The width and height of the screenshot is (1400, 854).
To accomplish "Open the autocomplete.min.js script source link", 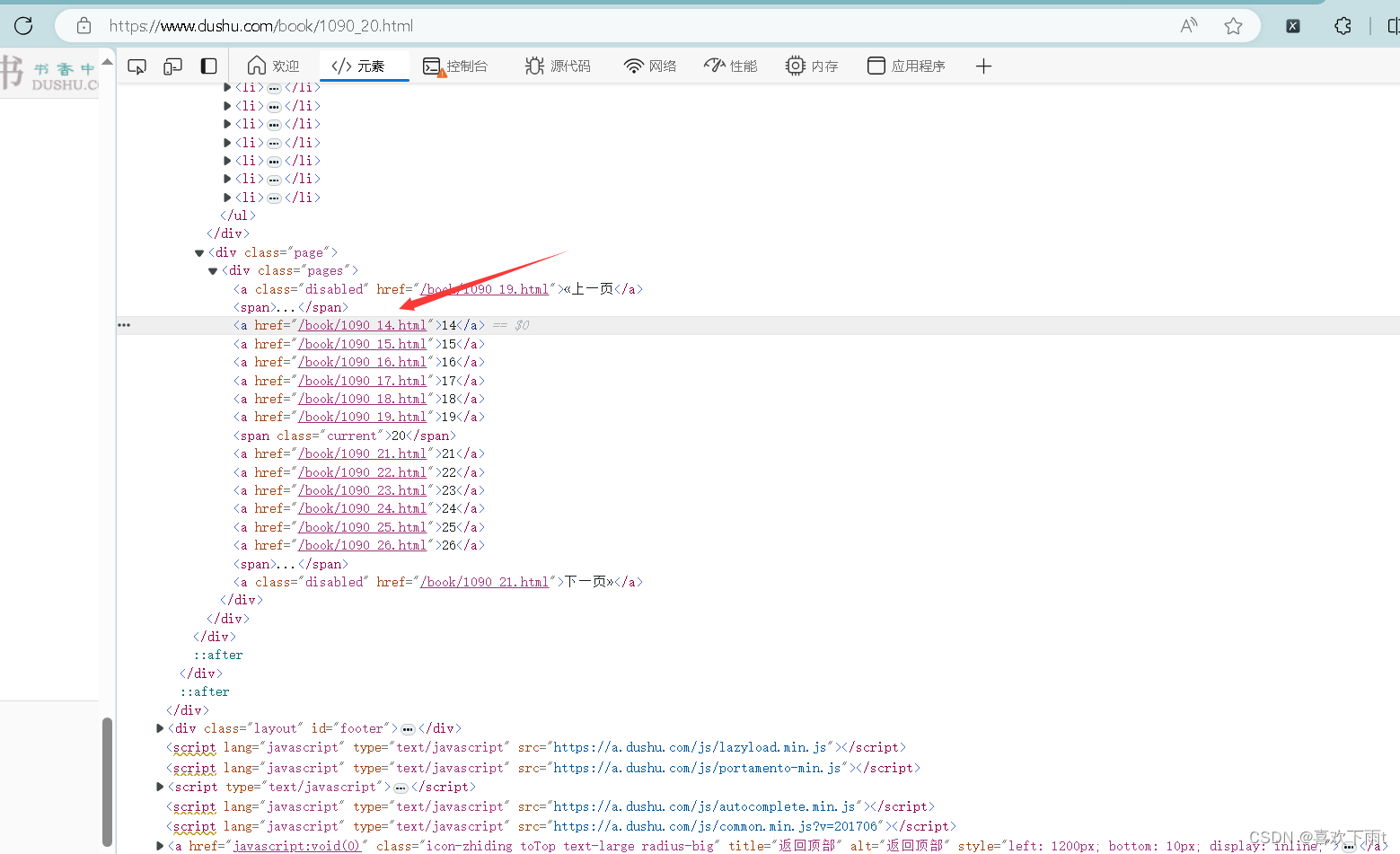I will 704,806.
